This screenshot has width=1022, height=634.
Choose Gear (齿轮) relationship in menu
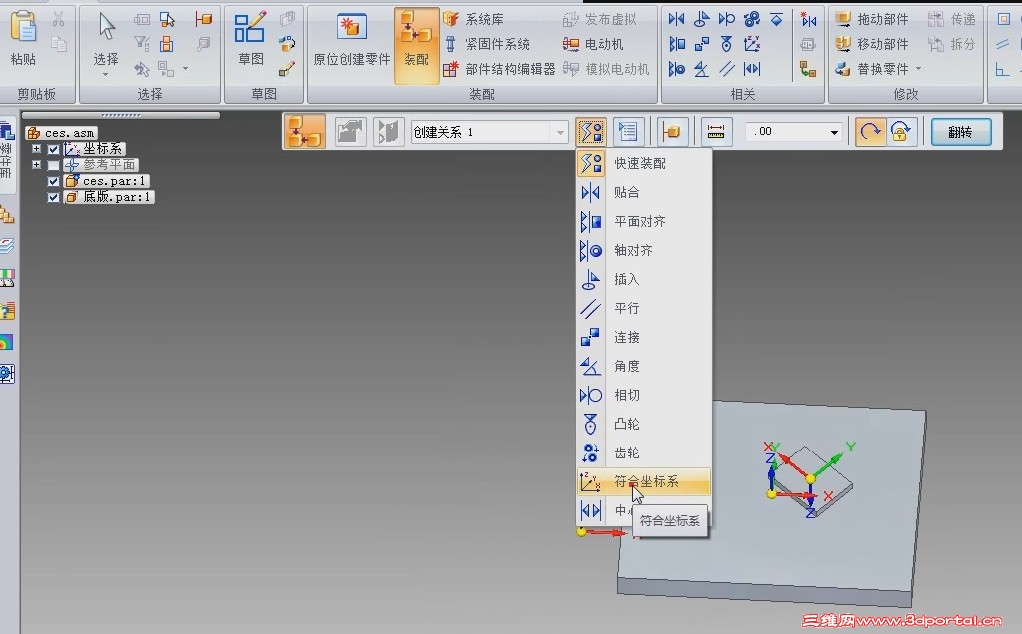pos(643,453)
